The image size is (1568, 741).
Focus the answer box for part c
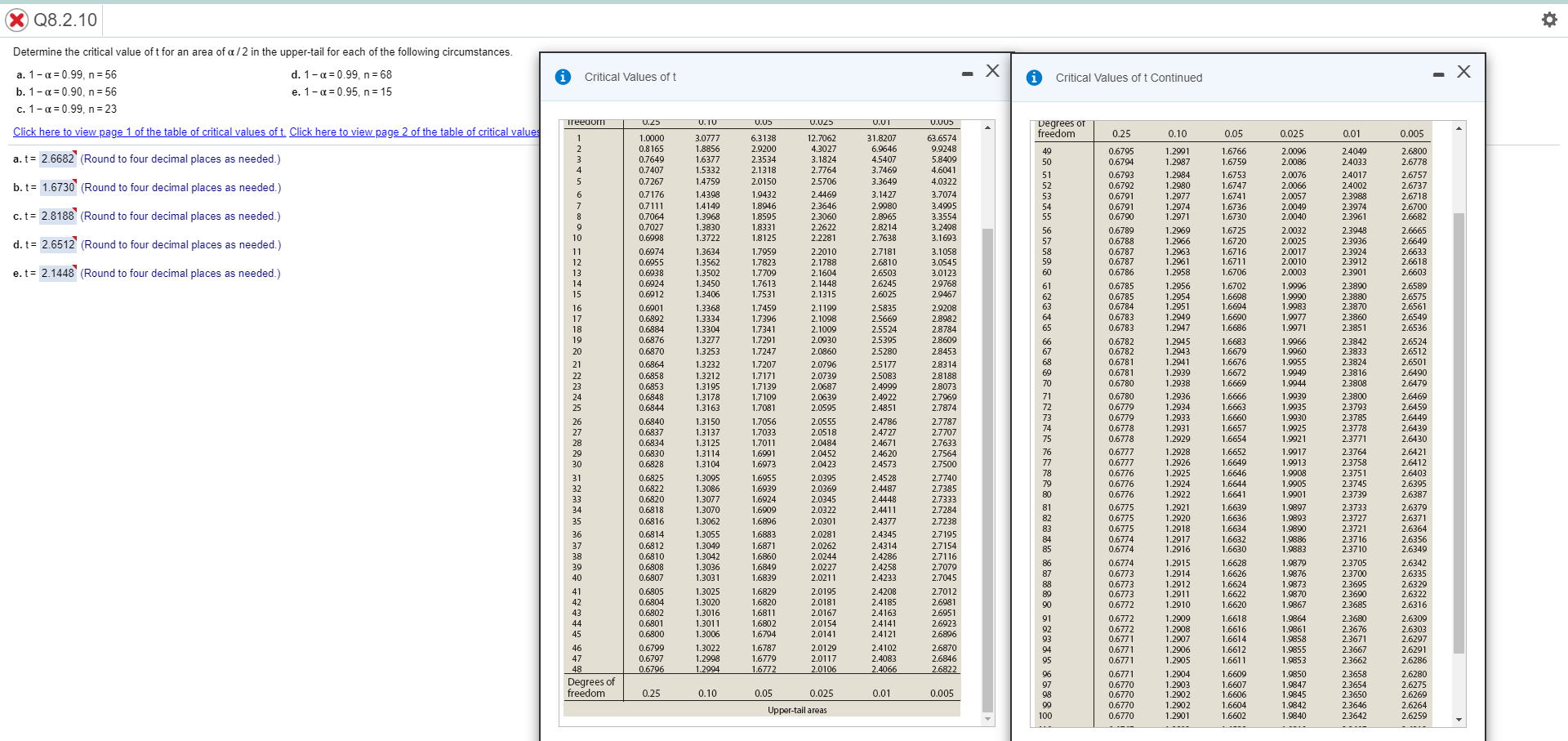tap(58, 216)
